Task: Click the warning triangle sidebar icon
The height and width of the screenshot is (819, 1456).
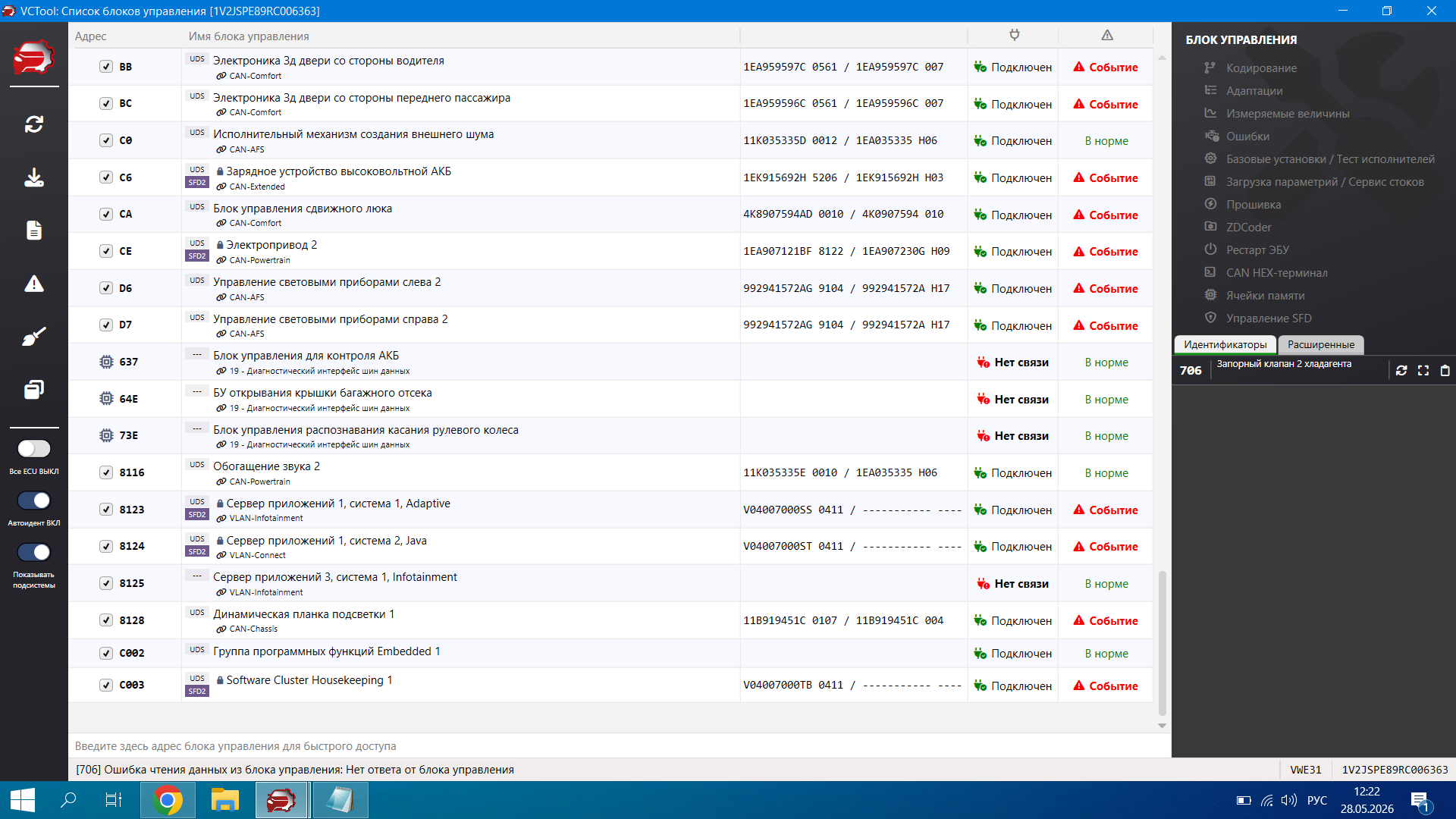Action: pyautogui.click(x=34, y=284)
